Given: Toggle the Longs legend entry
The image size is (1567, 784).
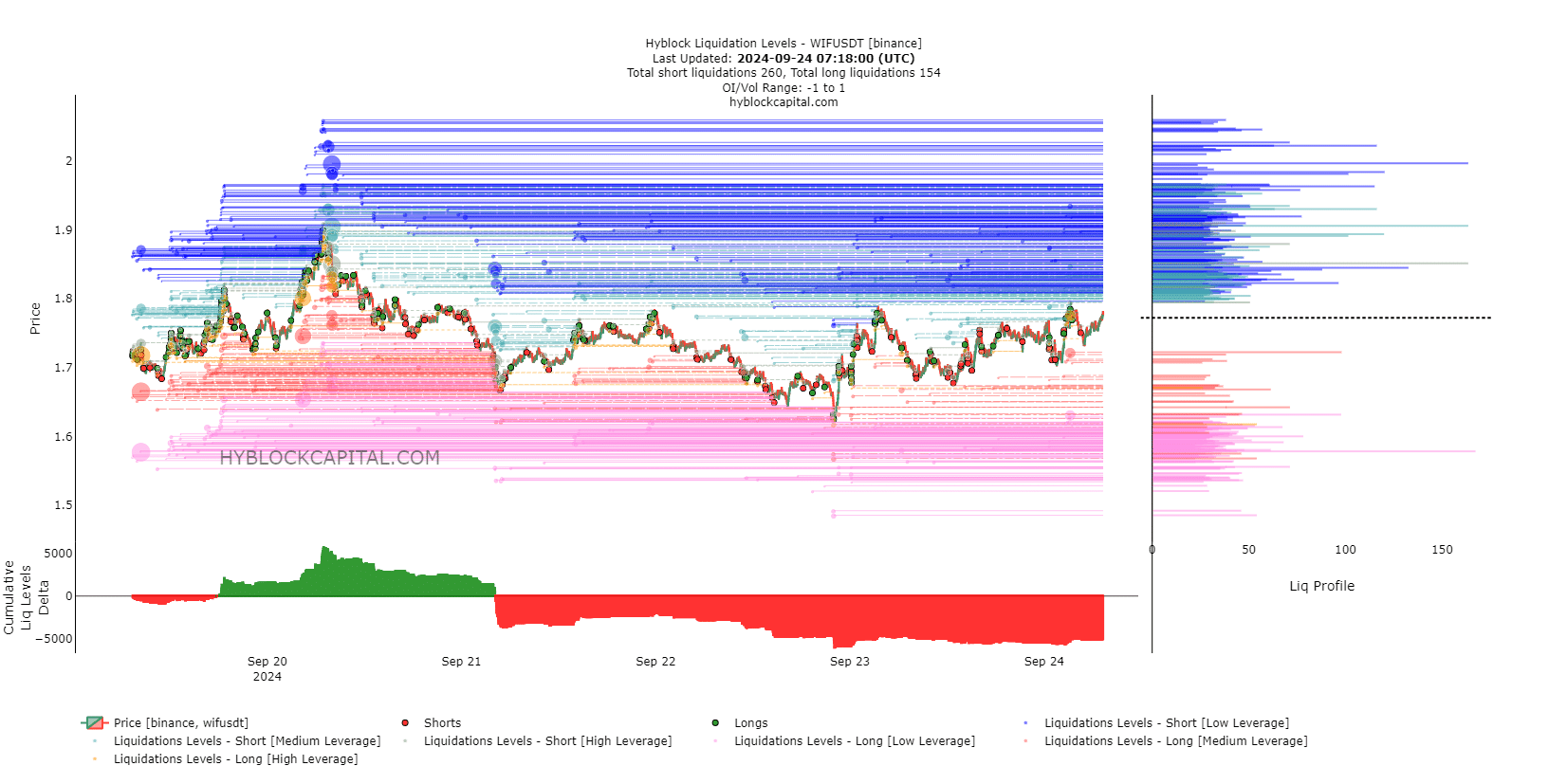Looking at the screenshot, I should pos(741,723).
